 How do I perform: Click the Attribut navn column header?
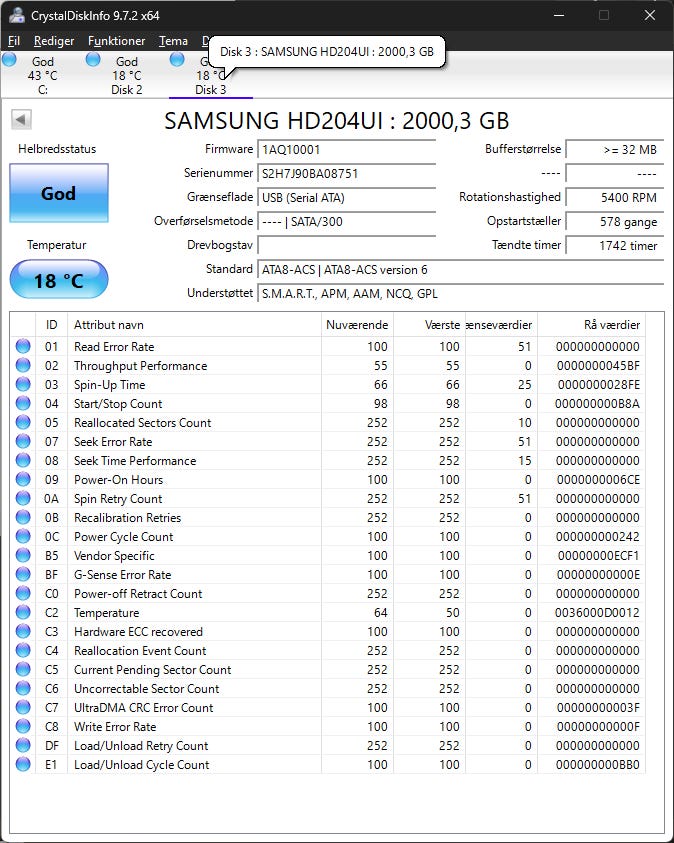pos(195,325)
